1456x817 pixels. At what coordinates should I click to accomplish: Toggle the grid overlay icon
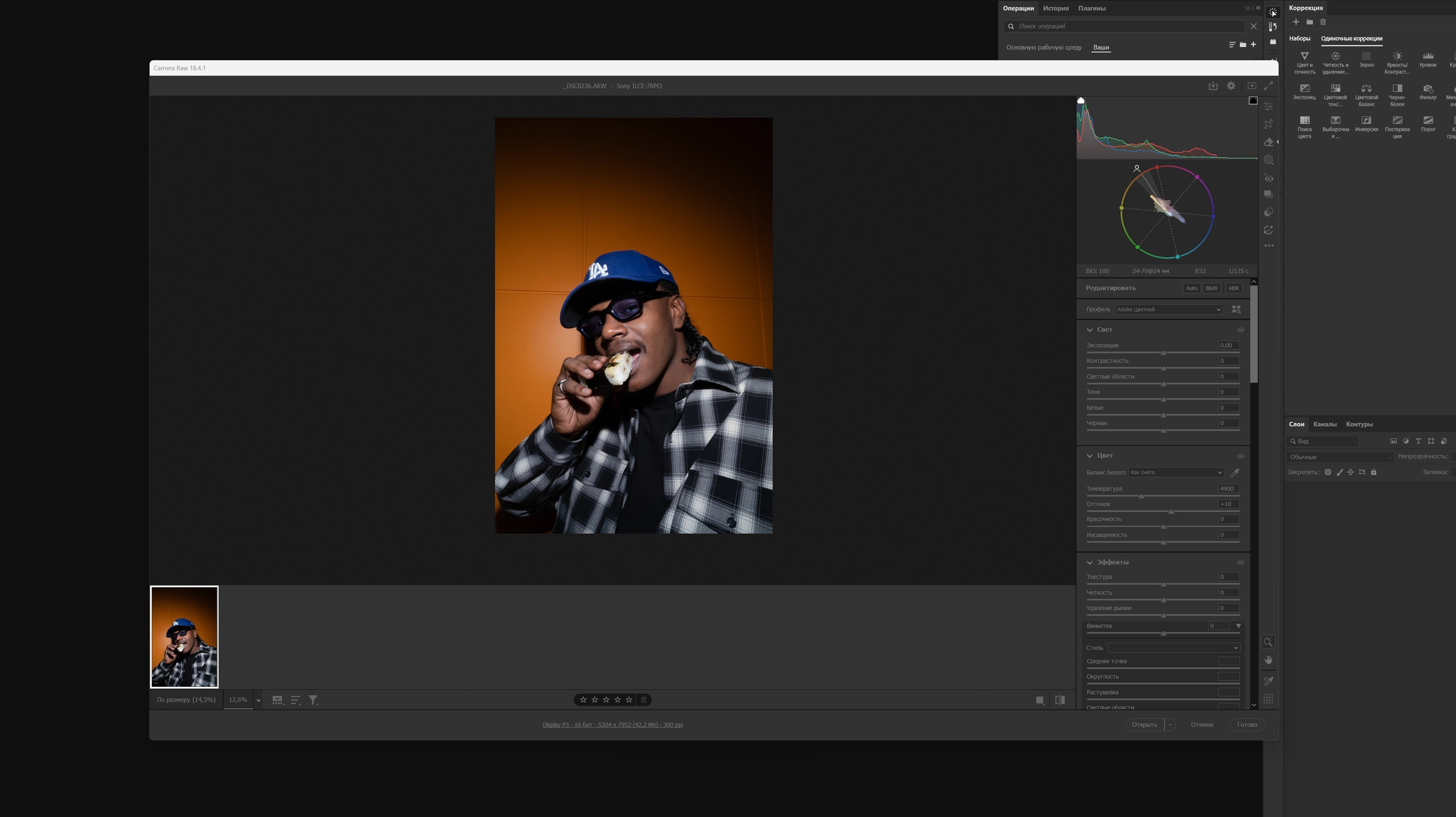click(1268, 699)
